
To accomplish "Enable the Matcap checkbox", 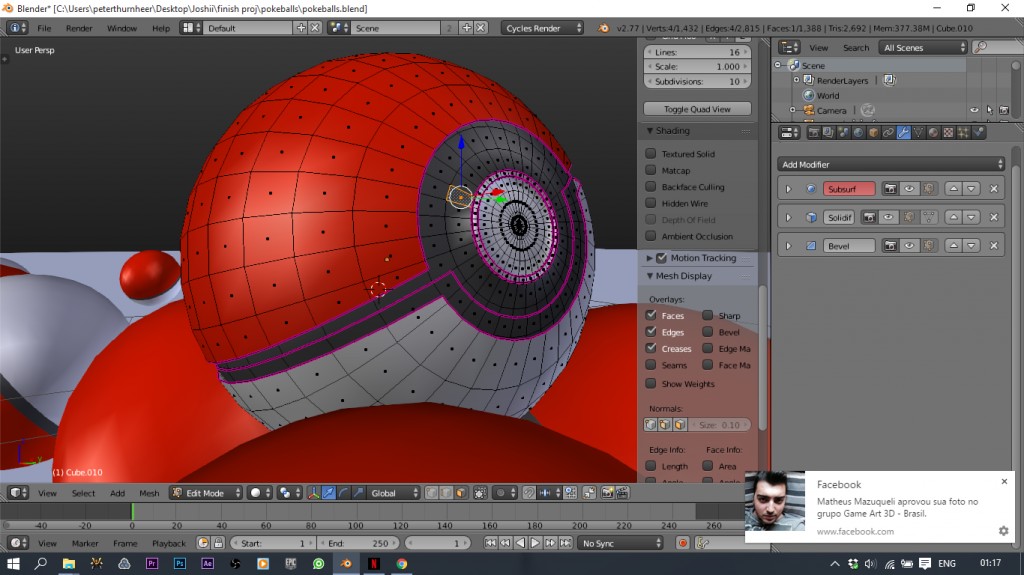I will click(651, 170).
